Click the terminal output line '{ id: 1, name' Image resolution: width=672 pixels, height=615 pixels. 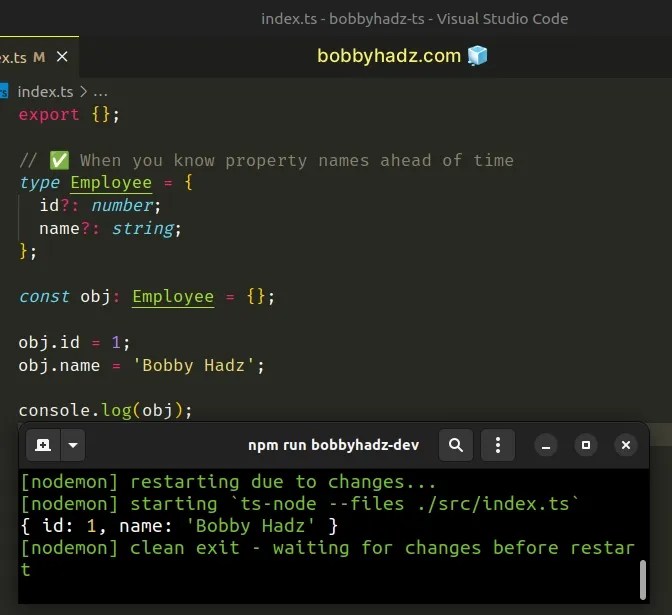click(x=179, y=526)
